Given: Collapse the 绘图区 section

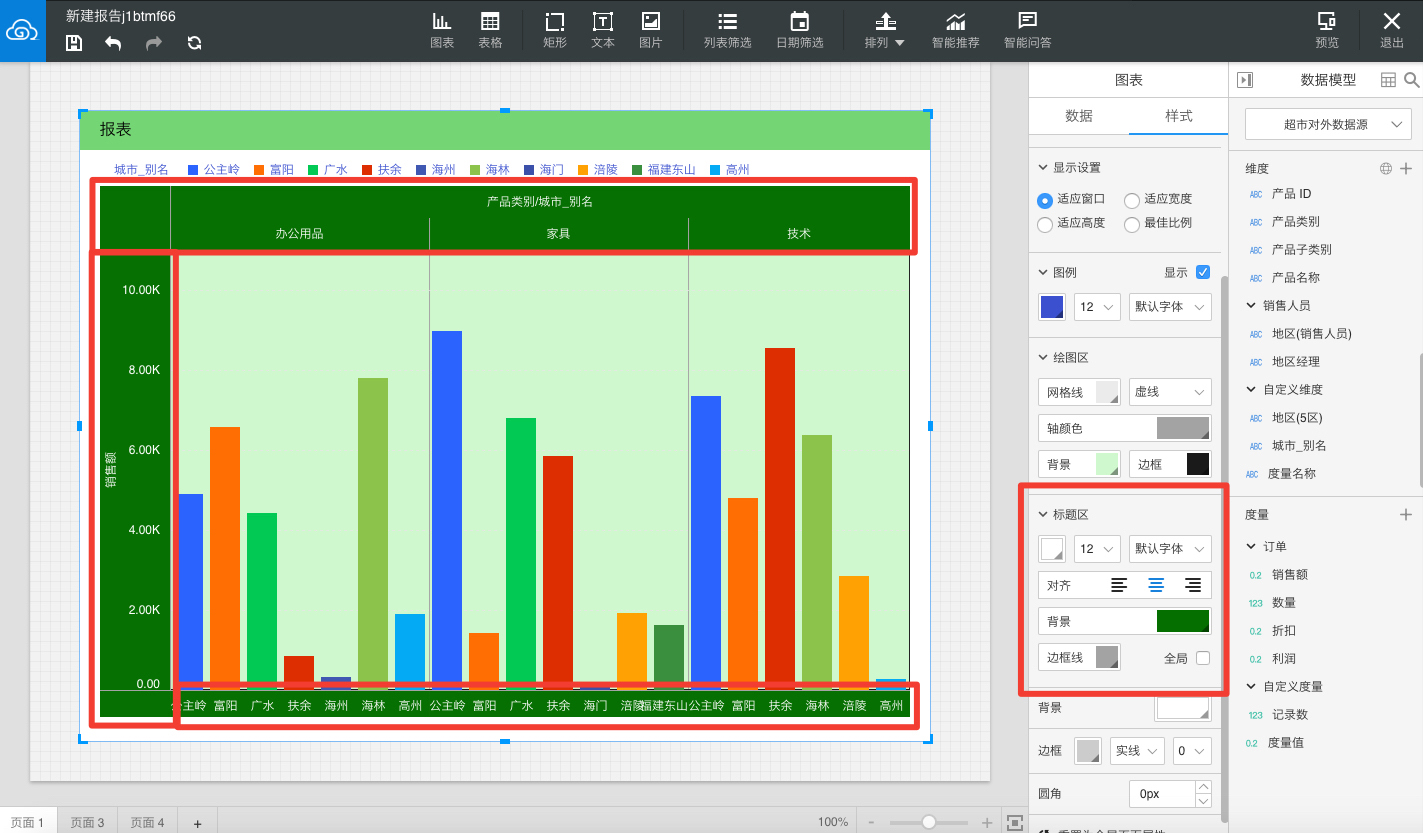Looking at the screenshot, I should click(1043, 357).
